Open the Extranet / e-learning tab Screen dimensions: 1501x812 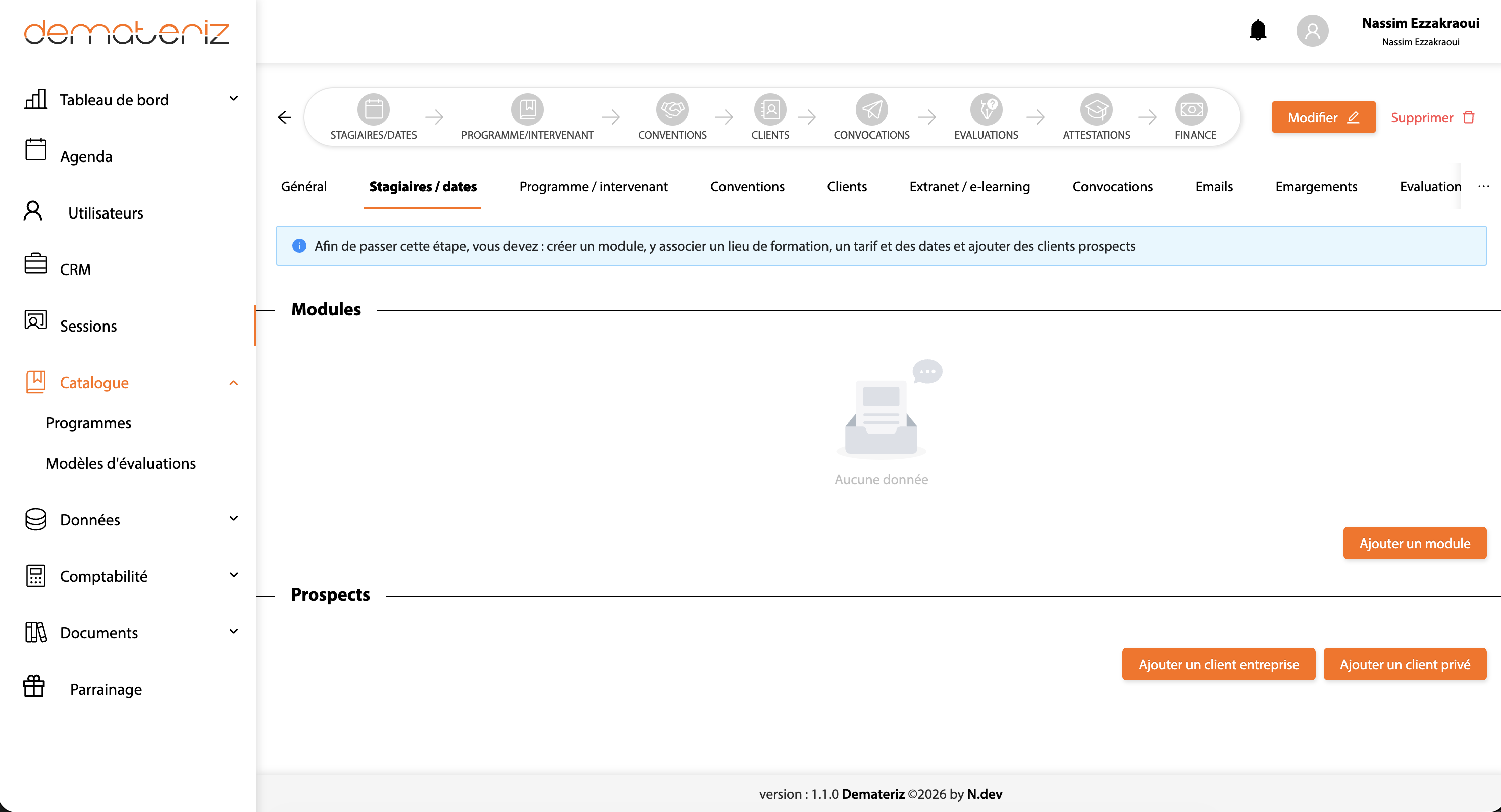click(969, 186)
